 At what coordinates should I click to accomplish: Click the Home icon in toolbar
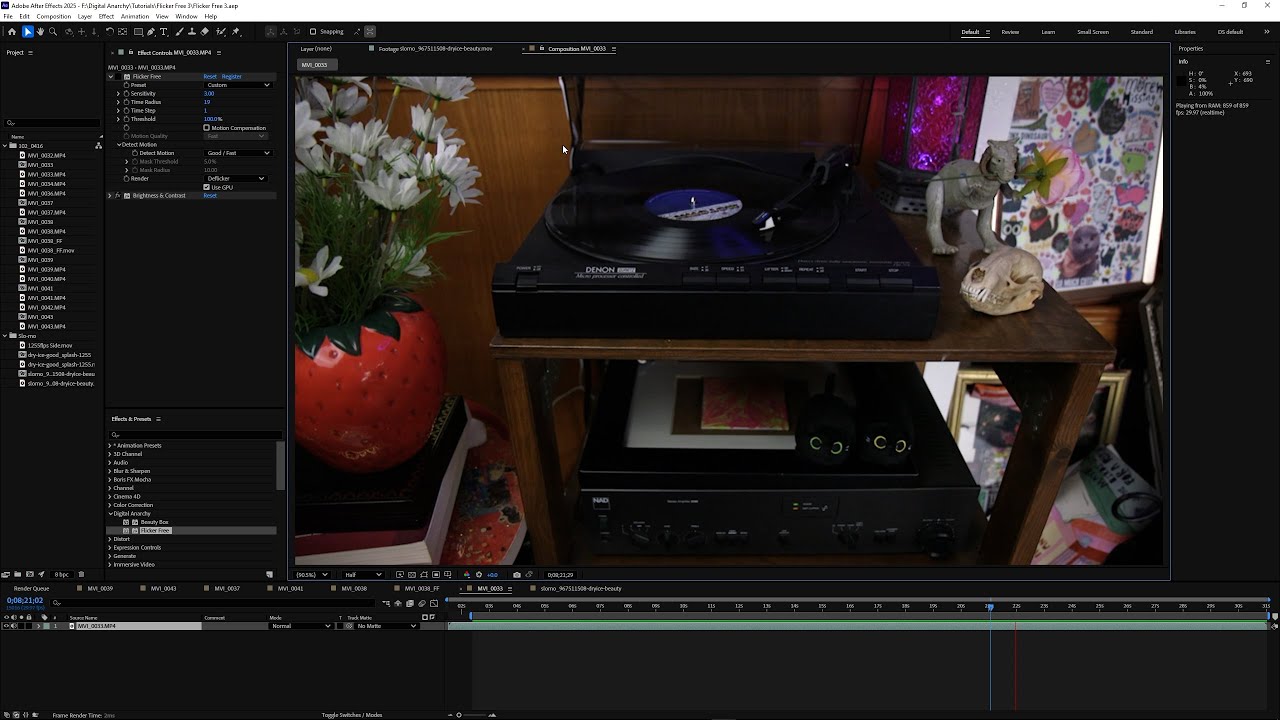12,32
